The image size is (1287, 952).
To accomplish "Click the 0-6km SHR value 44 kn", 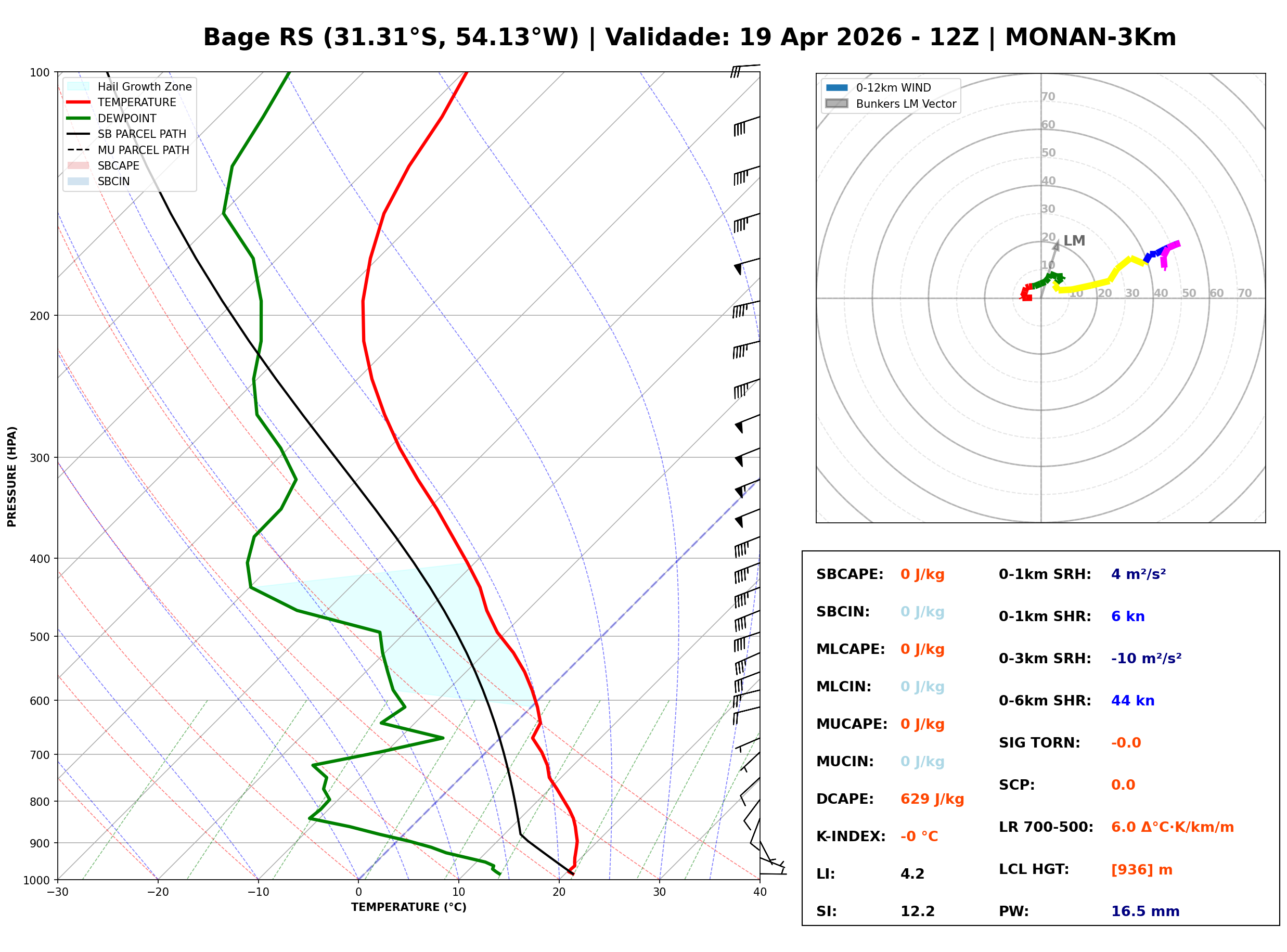I will 1133,701.
